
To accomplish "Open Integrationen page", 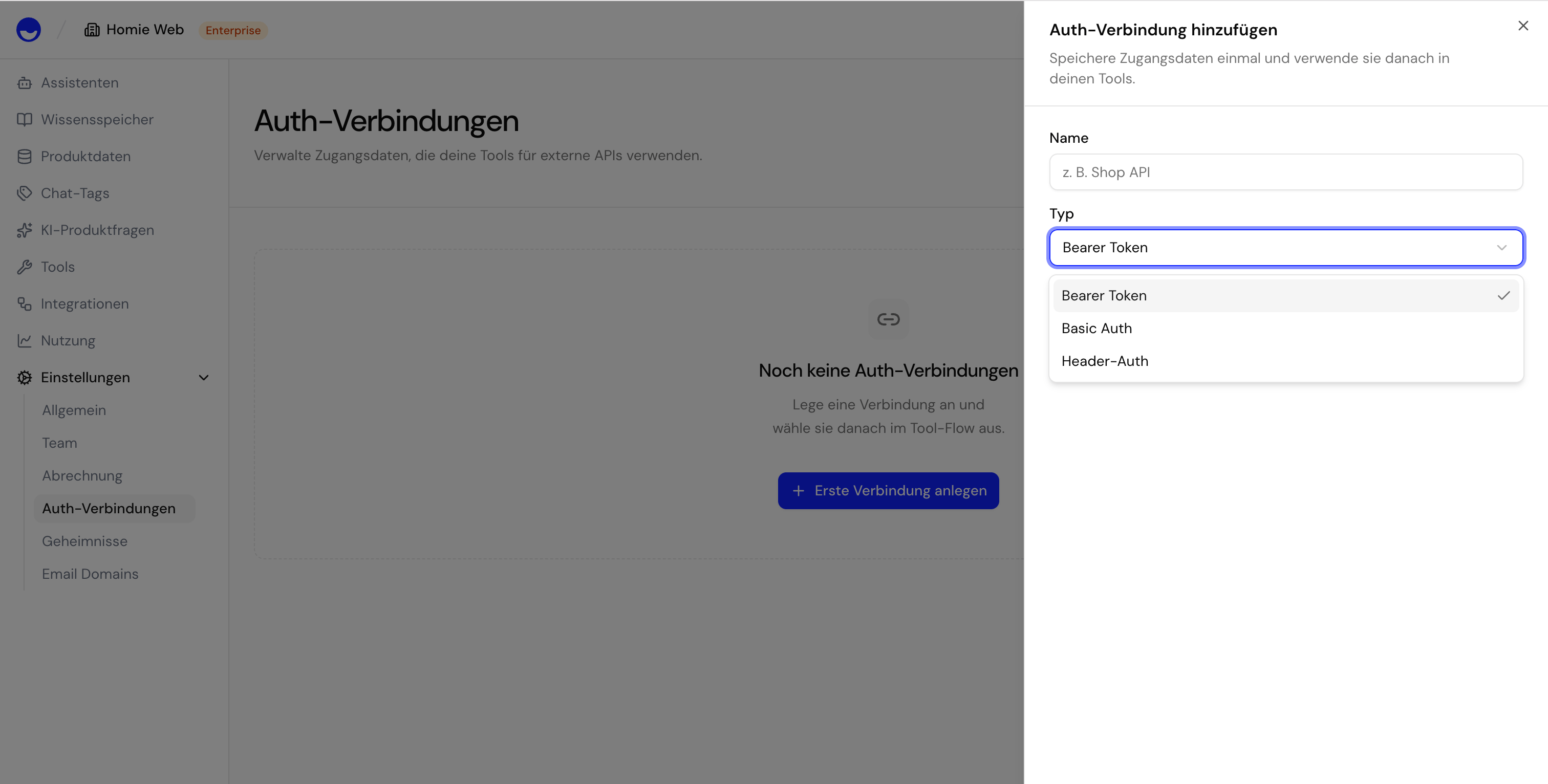I will (x=85, y=304).
